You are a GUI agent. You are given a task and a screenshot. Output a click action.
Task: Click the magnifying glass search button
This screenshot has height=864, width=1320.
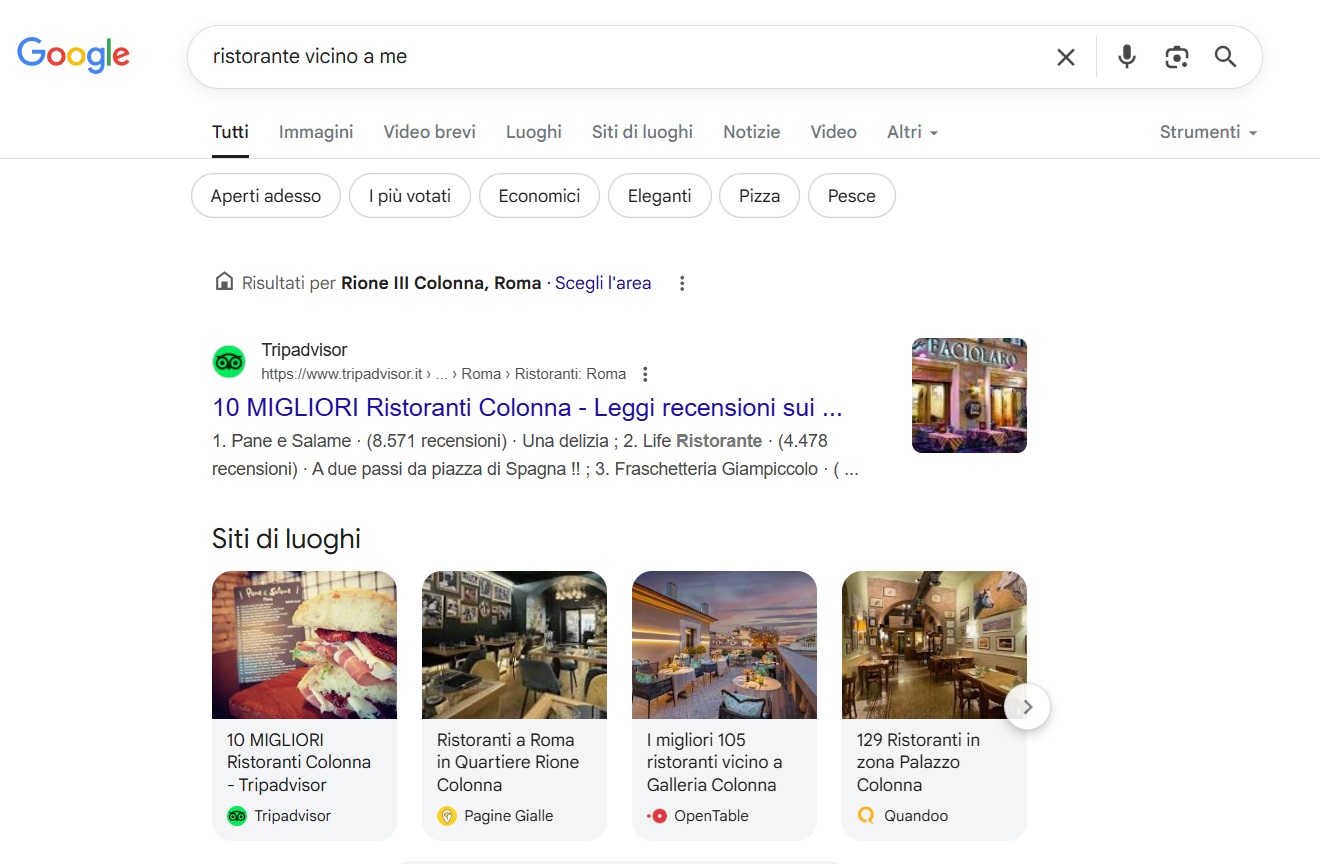click(x=1226, y=57)
